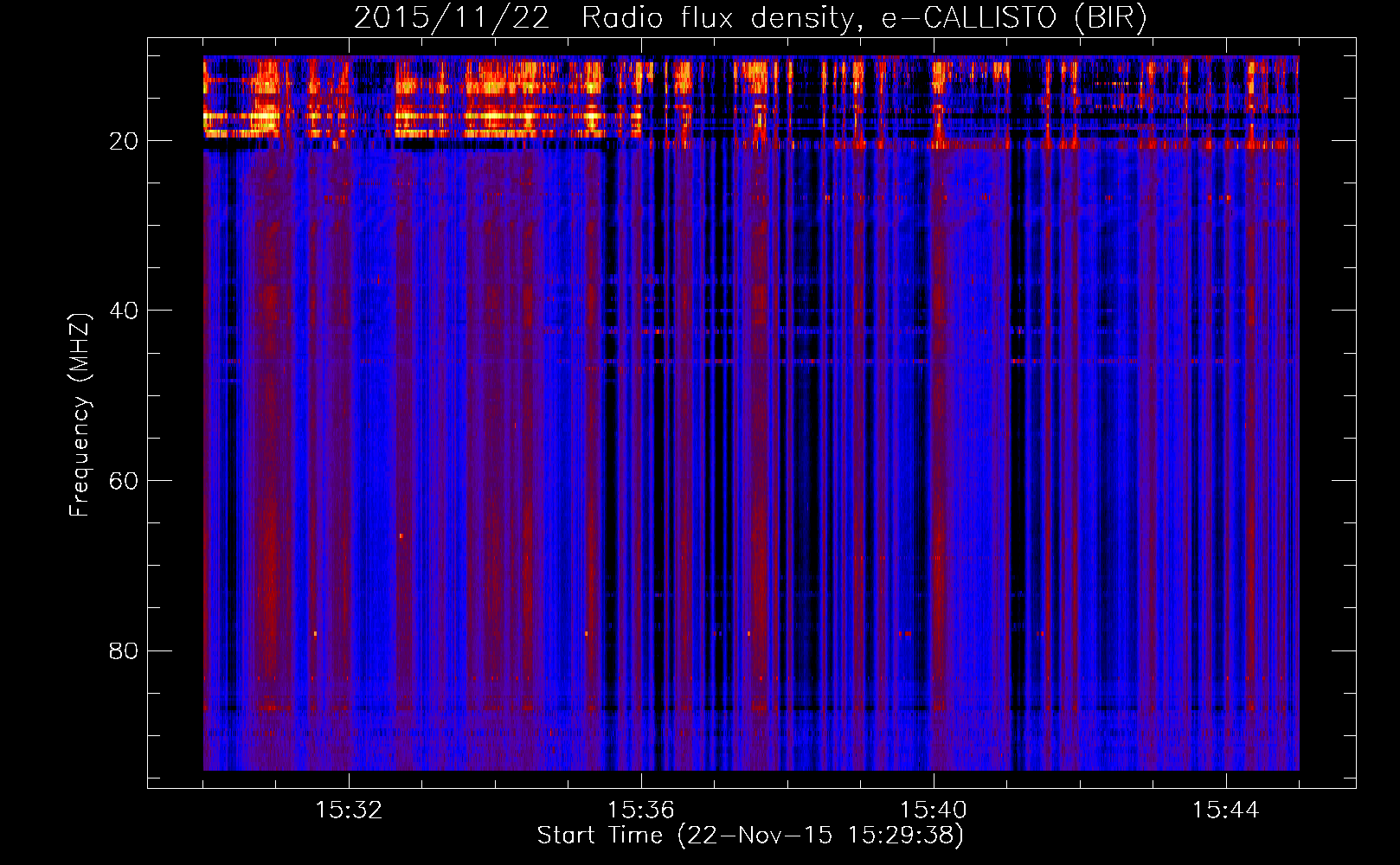Select the 22-Nov-15 15:29:38 start timestamp
The height and width of the screenshot is (865, 1400).
point(820,836)
